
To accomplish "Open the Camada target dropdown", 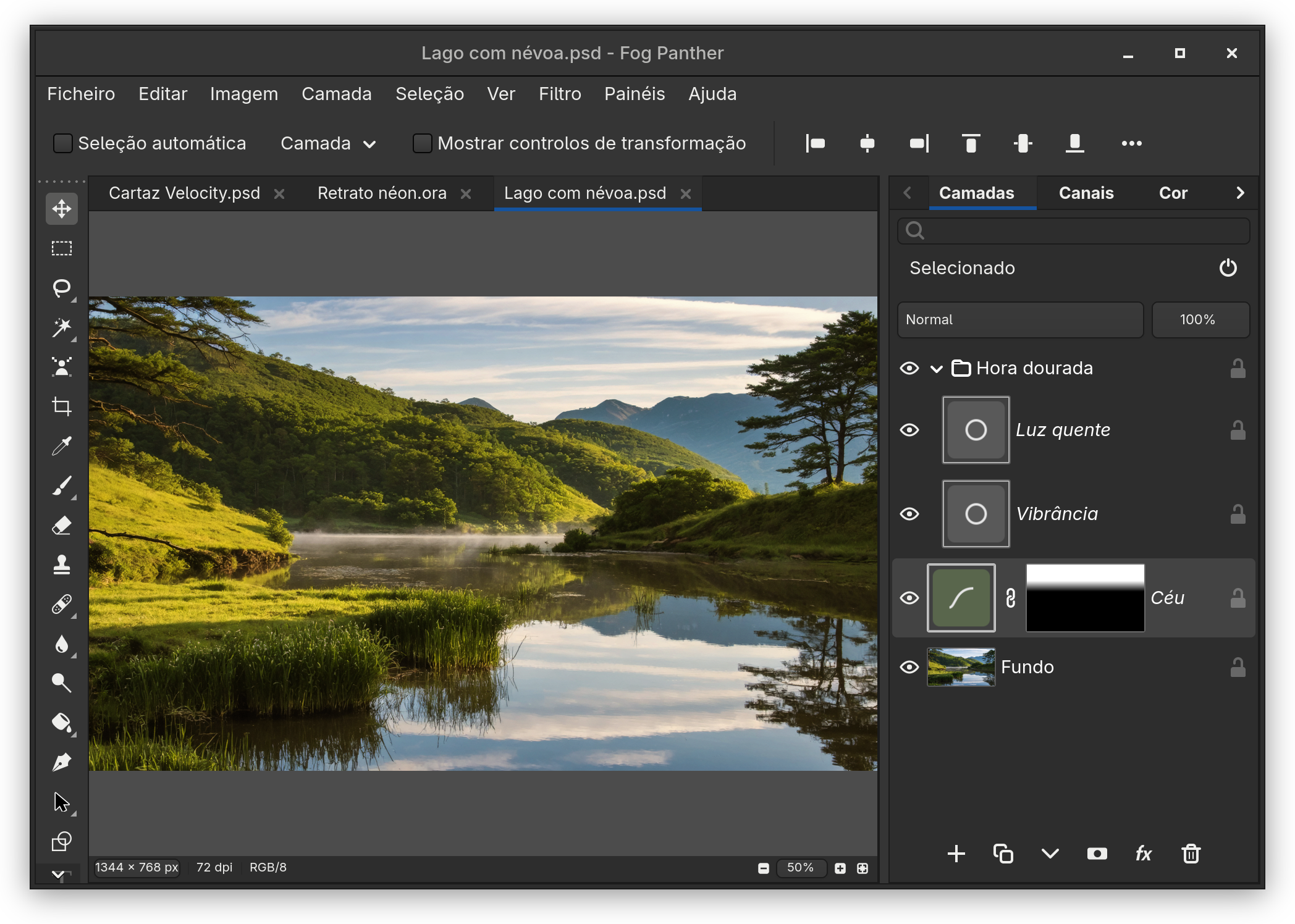I will pos(328,143).
